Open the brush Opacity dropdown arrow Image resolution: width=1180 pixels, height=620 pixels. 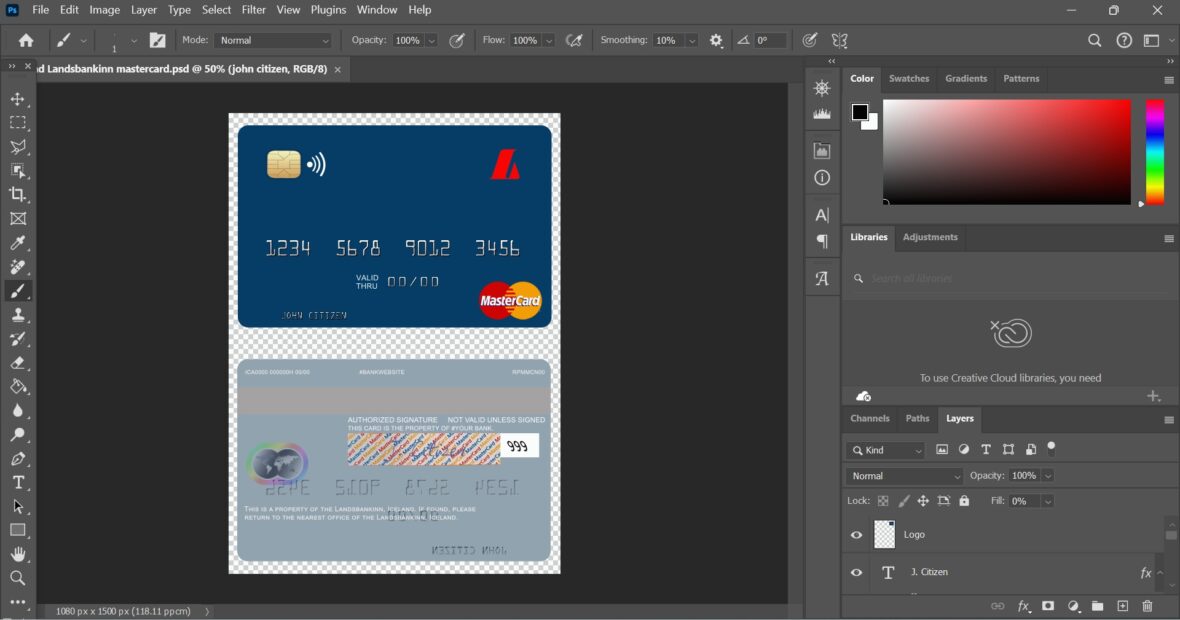point(431,41)
